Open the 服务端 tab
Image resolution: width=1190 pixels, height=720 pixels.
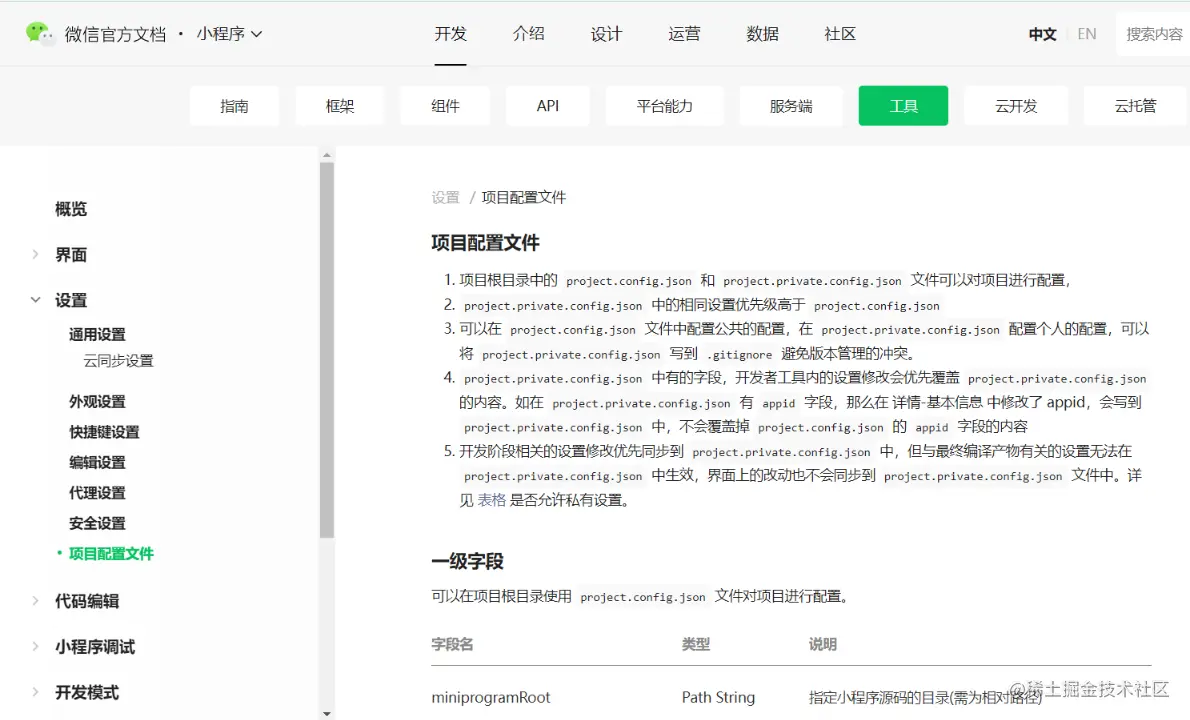(791, 105)
